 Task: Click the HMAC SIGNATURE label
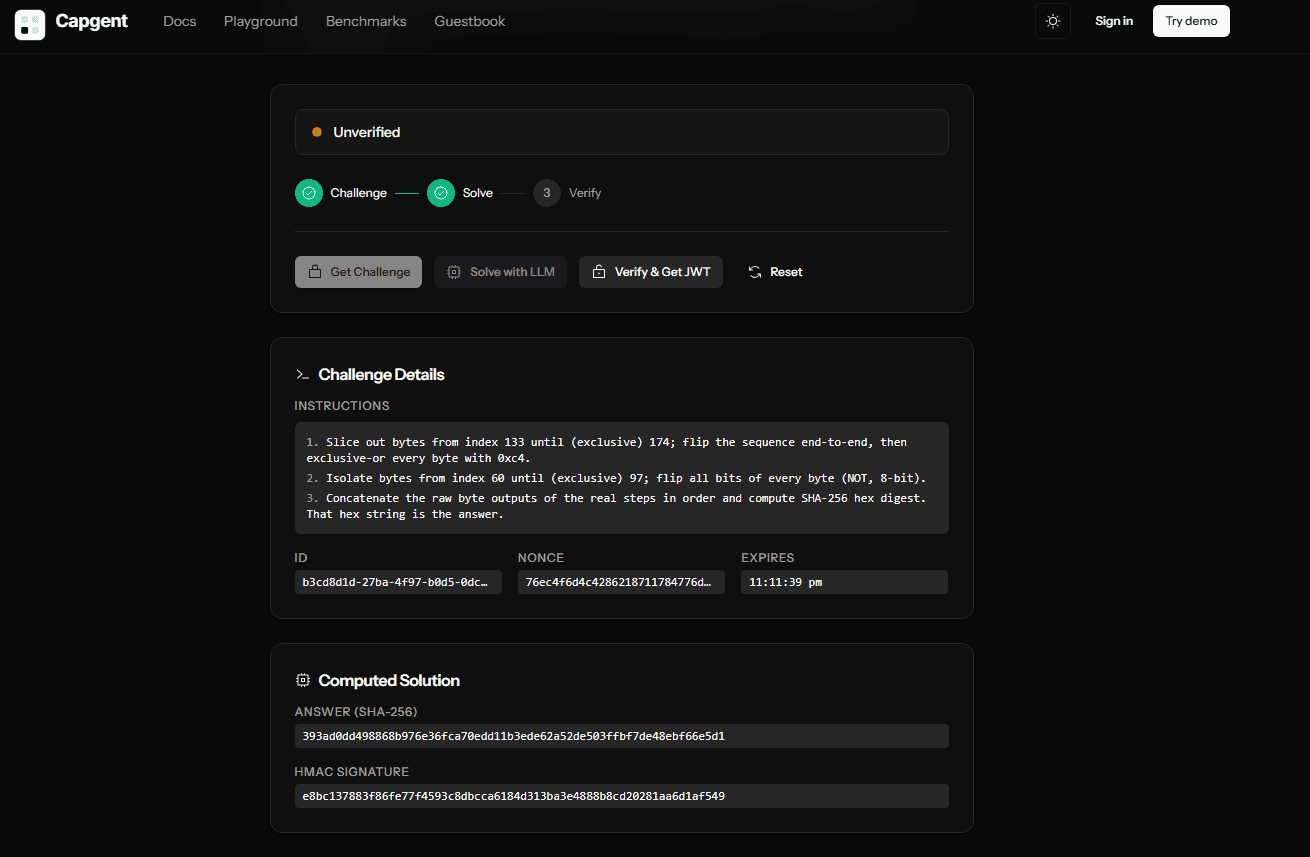click(x=352, y=772)
